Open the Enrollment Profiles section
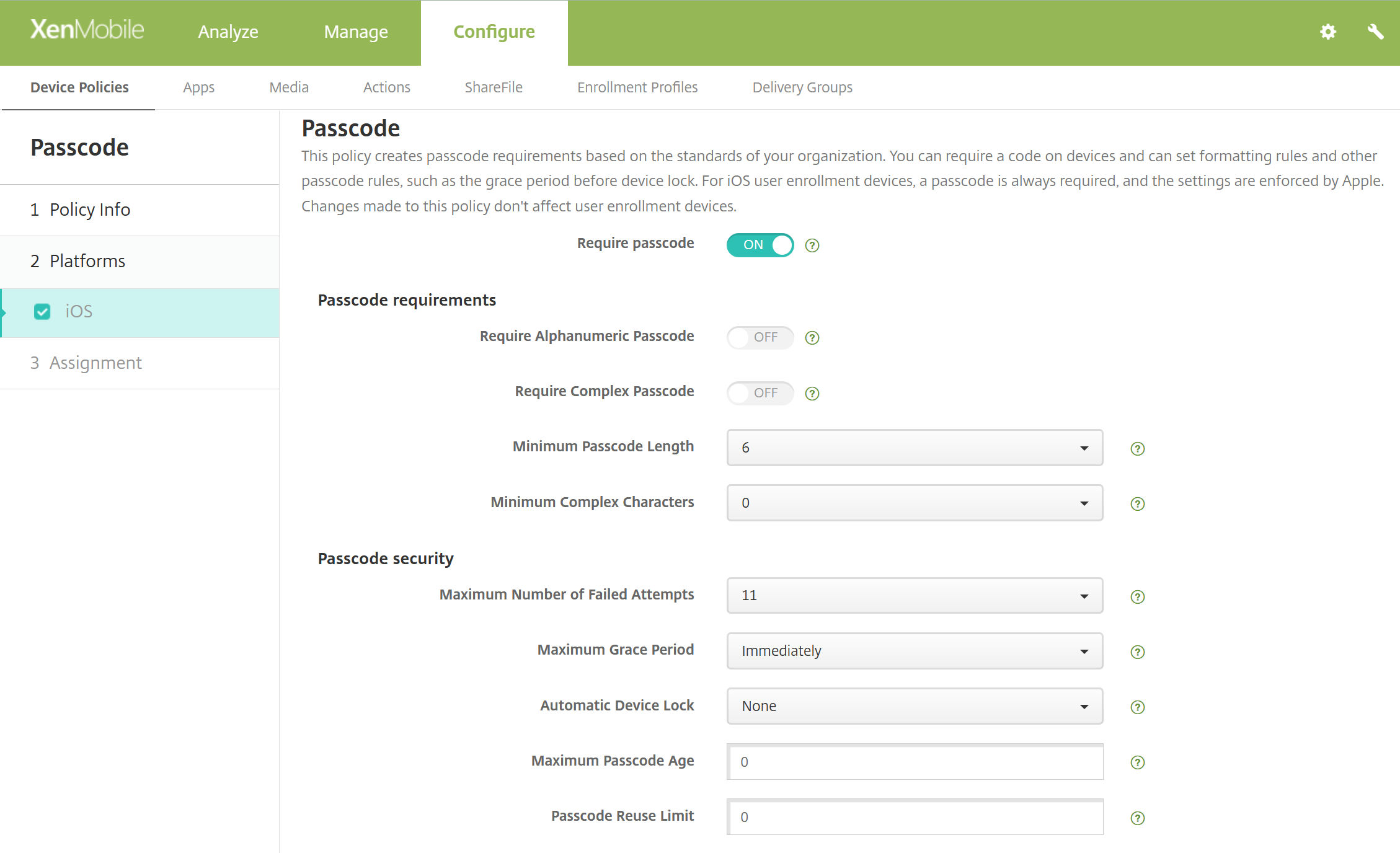This screenshot has height=853, width=1400. coord(637,87)
